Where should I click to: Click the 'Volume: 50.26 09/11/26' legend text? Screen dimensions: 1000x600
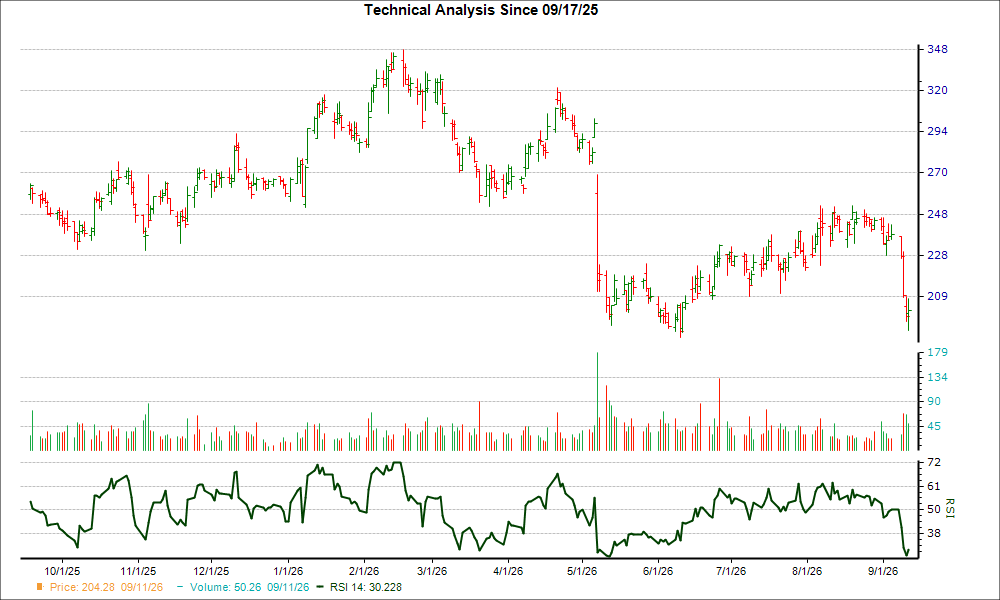[249, 587]
